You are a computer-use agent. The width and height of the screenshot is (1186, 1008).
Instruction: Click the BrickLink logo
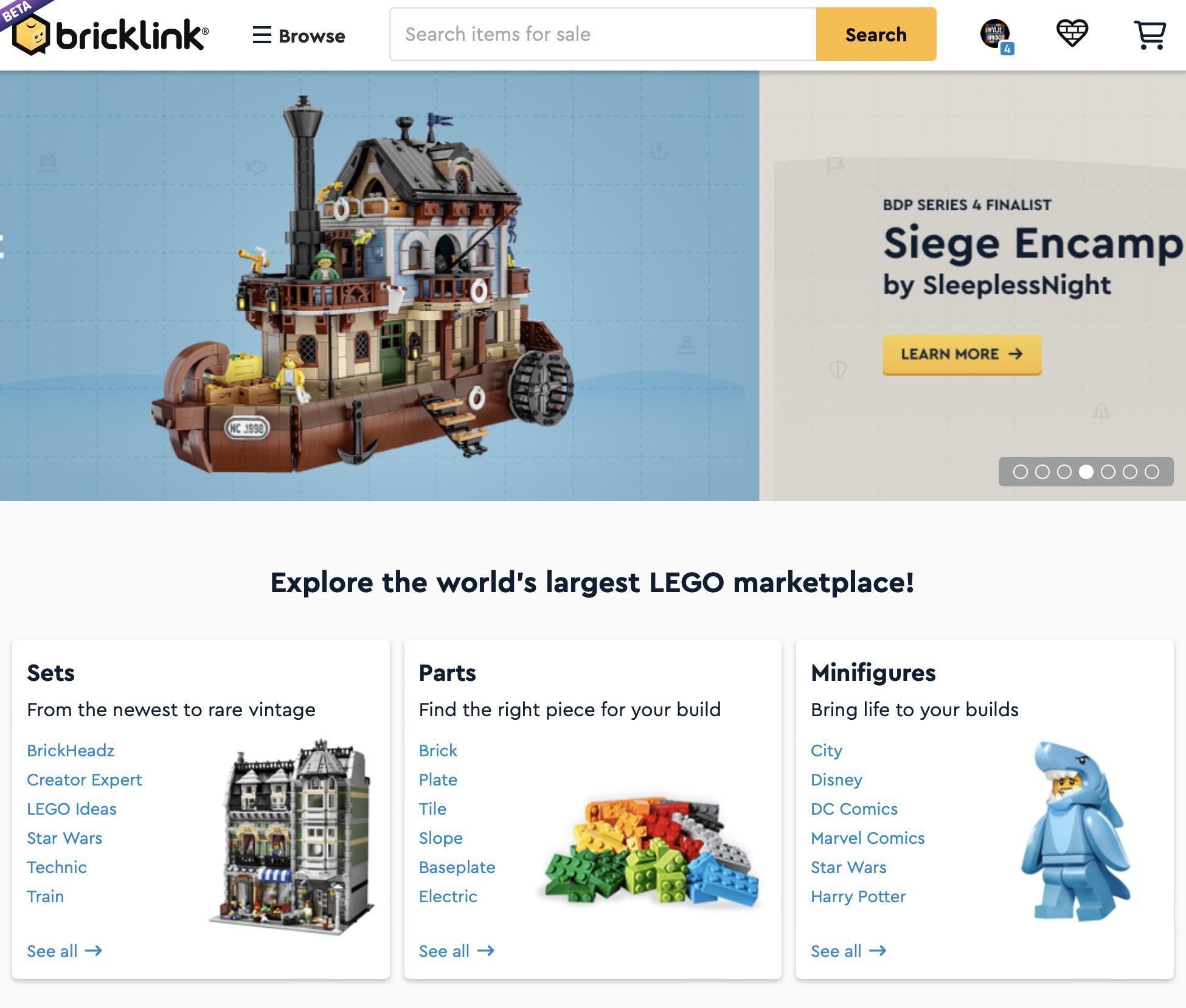111,35
